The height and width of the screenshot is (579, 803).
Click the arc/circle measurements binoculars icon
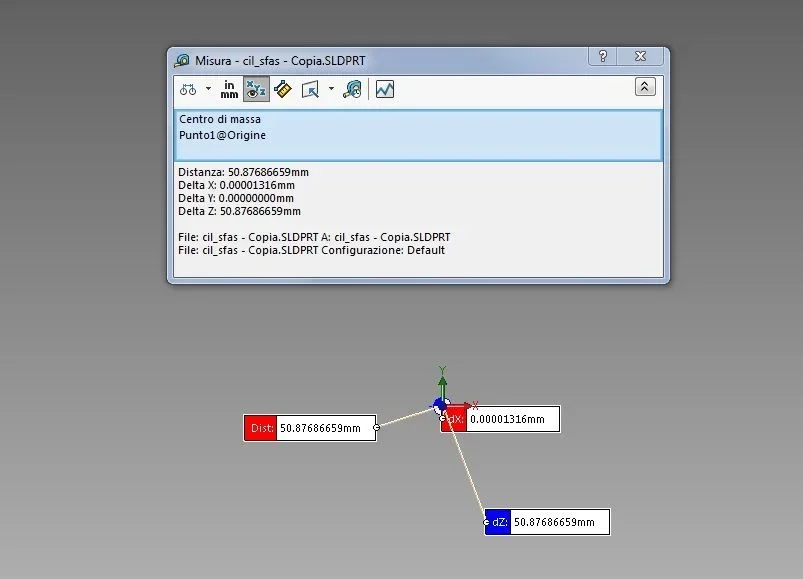[x=188, y=89]
